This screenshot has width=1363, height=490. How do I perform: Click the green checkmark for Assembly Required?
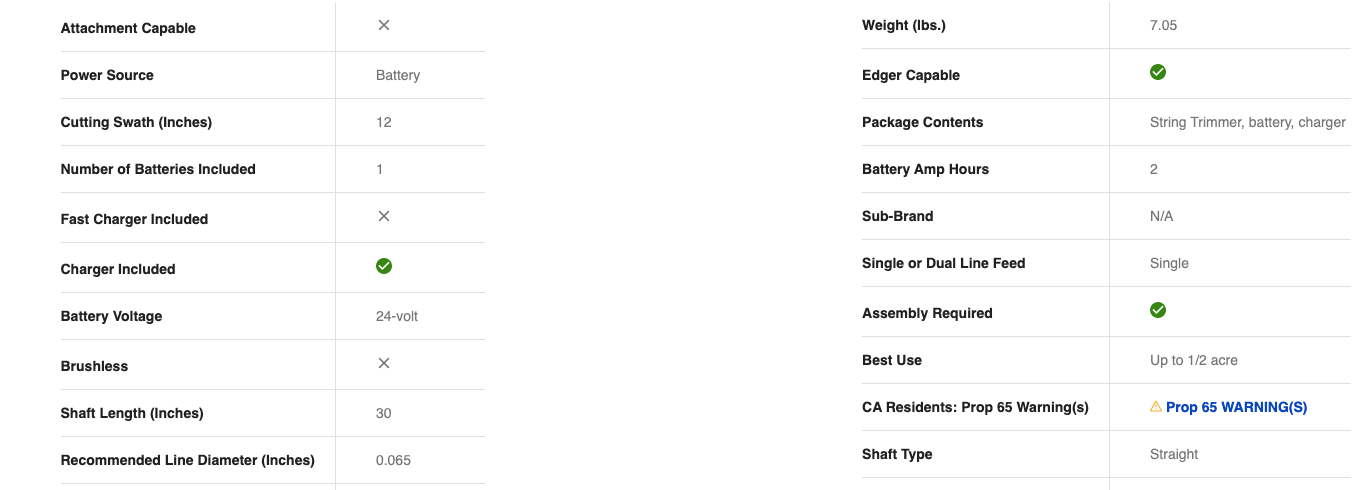click(x=1158, y=310)
